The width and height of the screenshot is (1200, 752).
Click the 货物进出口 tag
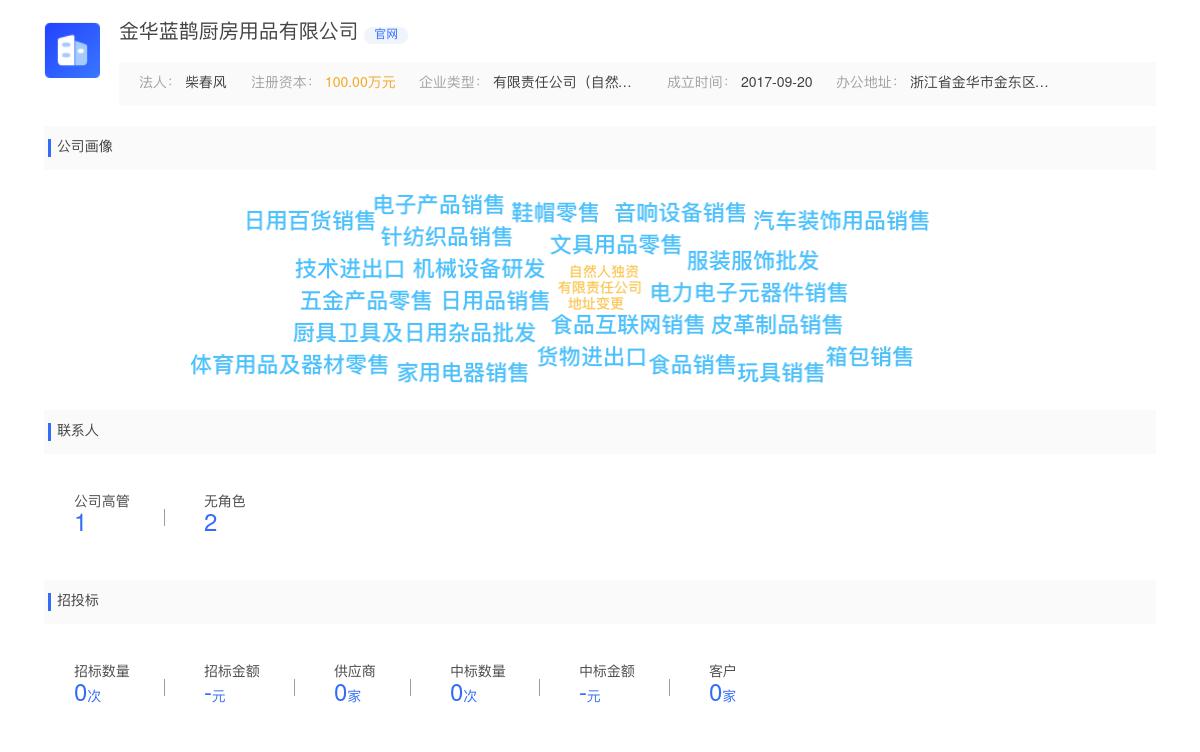(x=592, y=357)
